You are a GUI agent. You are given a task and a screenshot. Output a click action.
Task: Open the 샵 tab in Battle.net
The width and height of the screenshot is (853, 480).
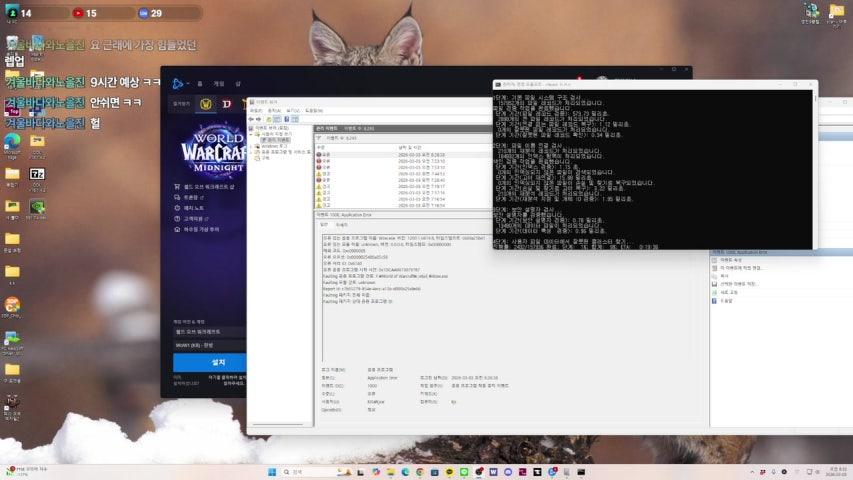click(x=236, y=84)
